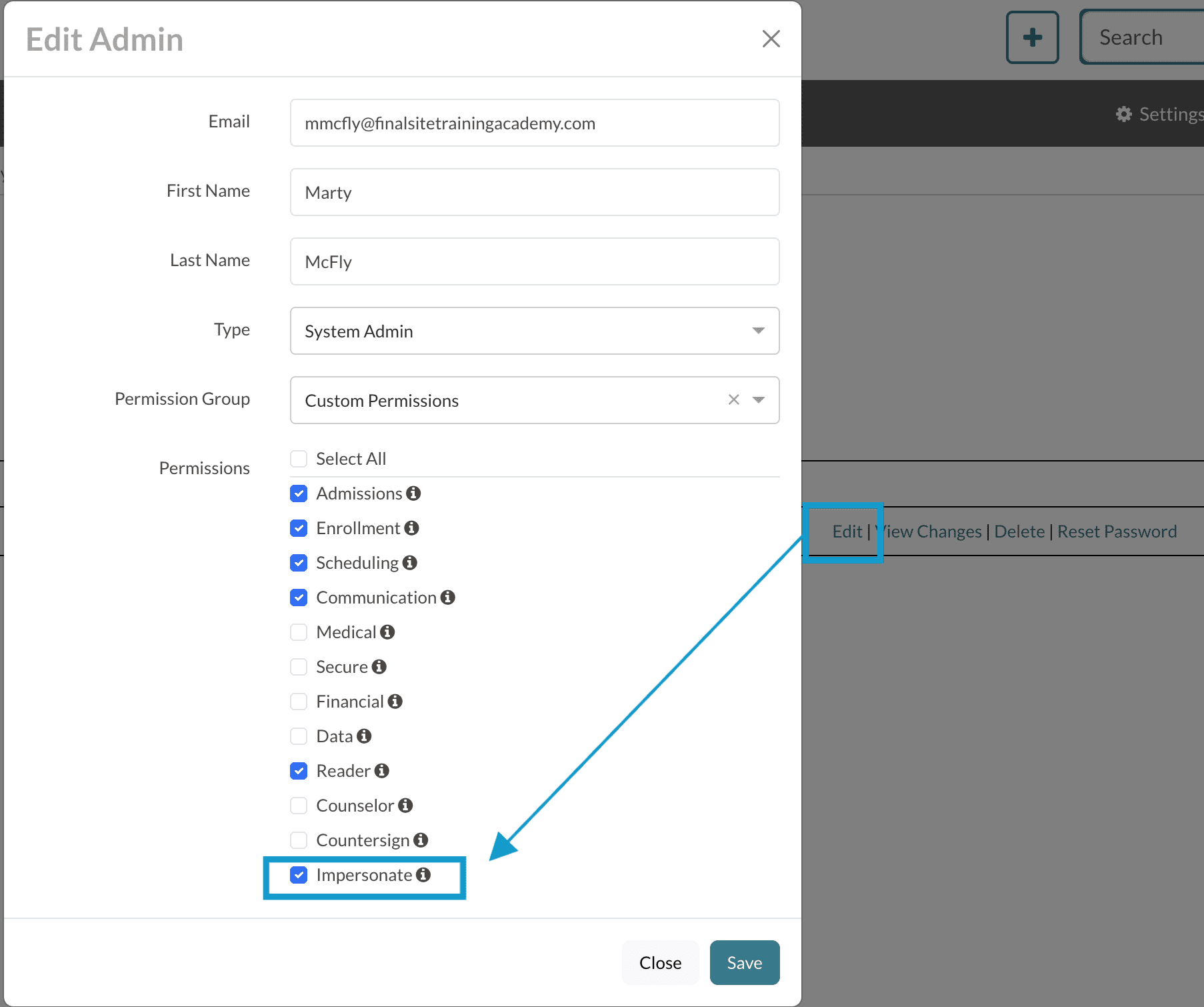Open the Type dropdown showing System Admin
This screenshot has width=1204, height=1007.
(758, 331)
